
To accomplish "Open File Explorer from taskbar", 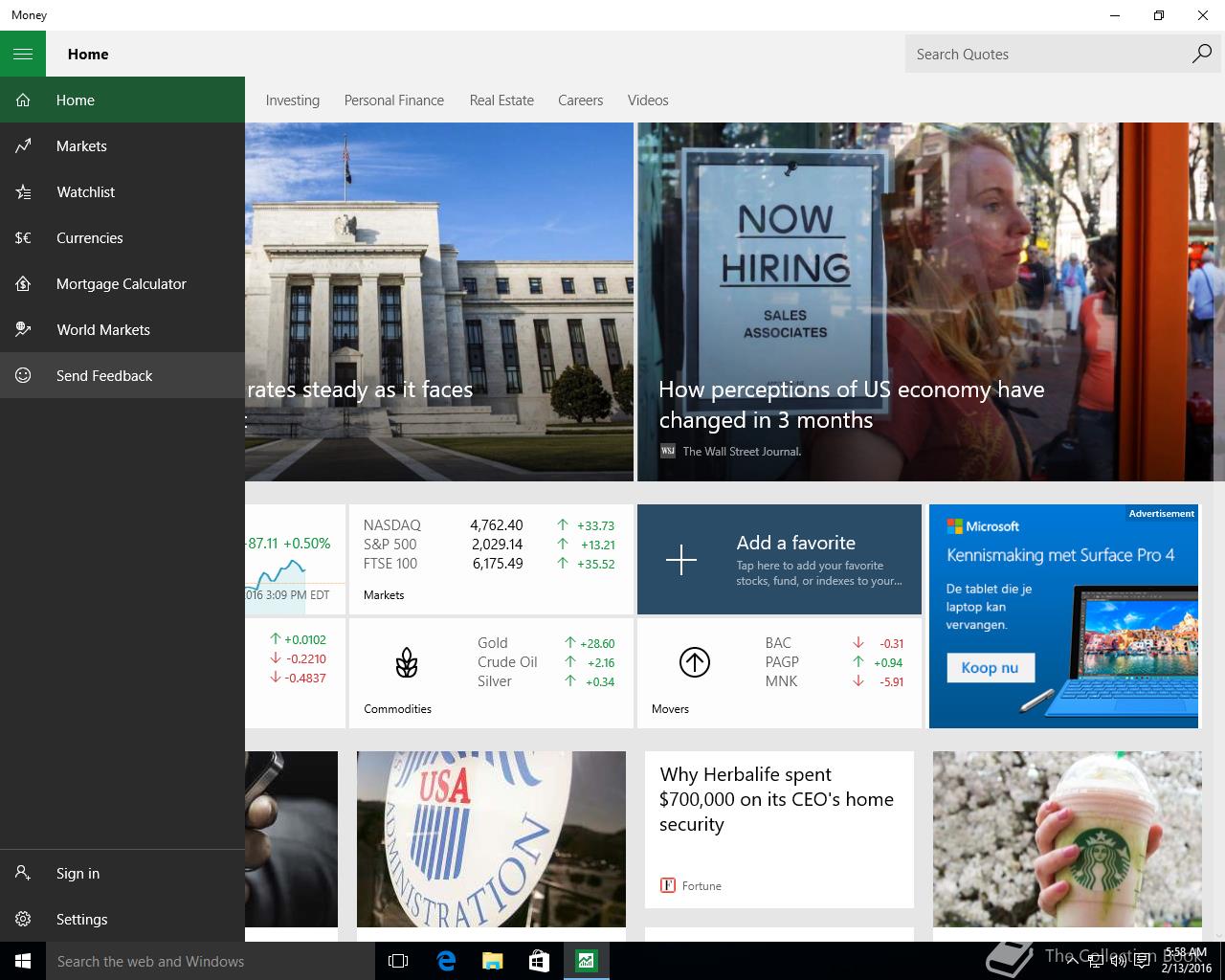I will pos(492,961).
